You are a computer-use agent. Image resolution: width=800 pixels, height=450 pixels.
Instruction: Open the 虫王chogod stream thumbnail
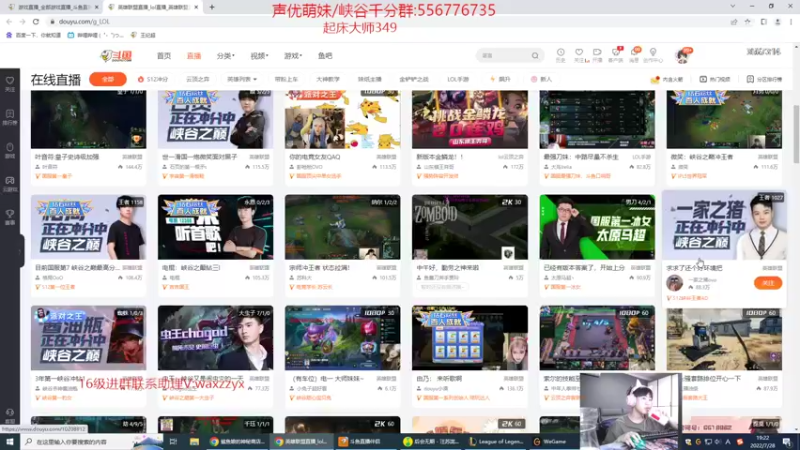coord(215,338)
